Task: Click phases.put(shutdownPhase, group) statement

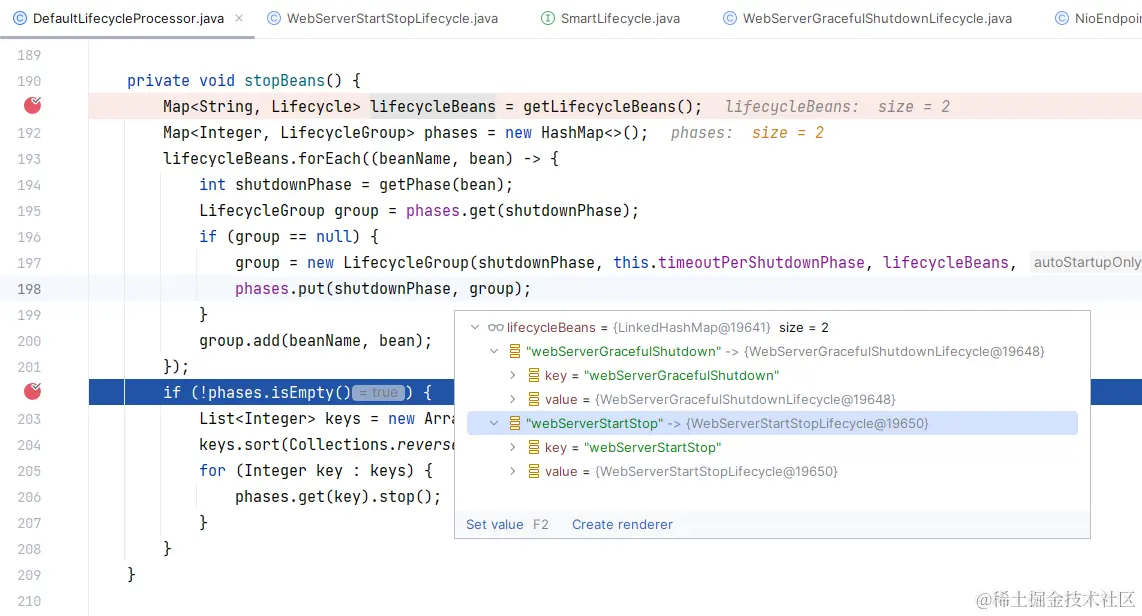Action: pos(383,289)
